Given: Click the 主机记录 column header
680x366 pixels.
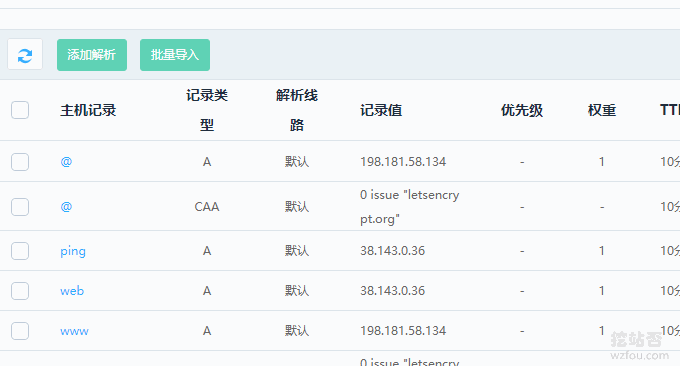Looking at the screenshot, I should (88, 110).
